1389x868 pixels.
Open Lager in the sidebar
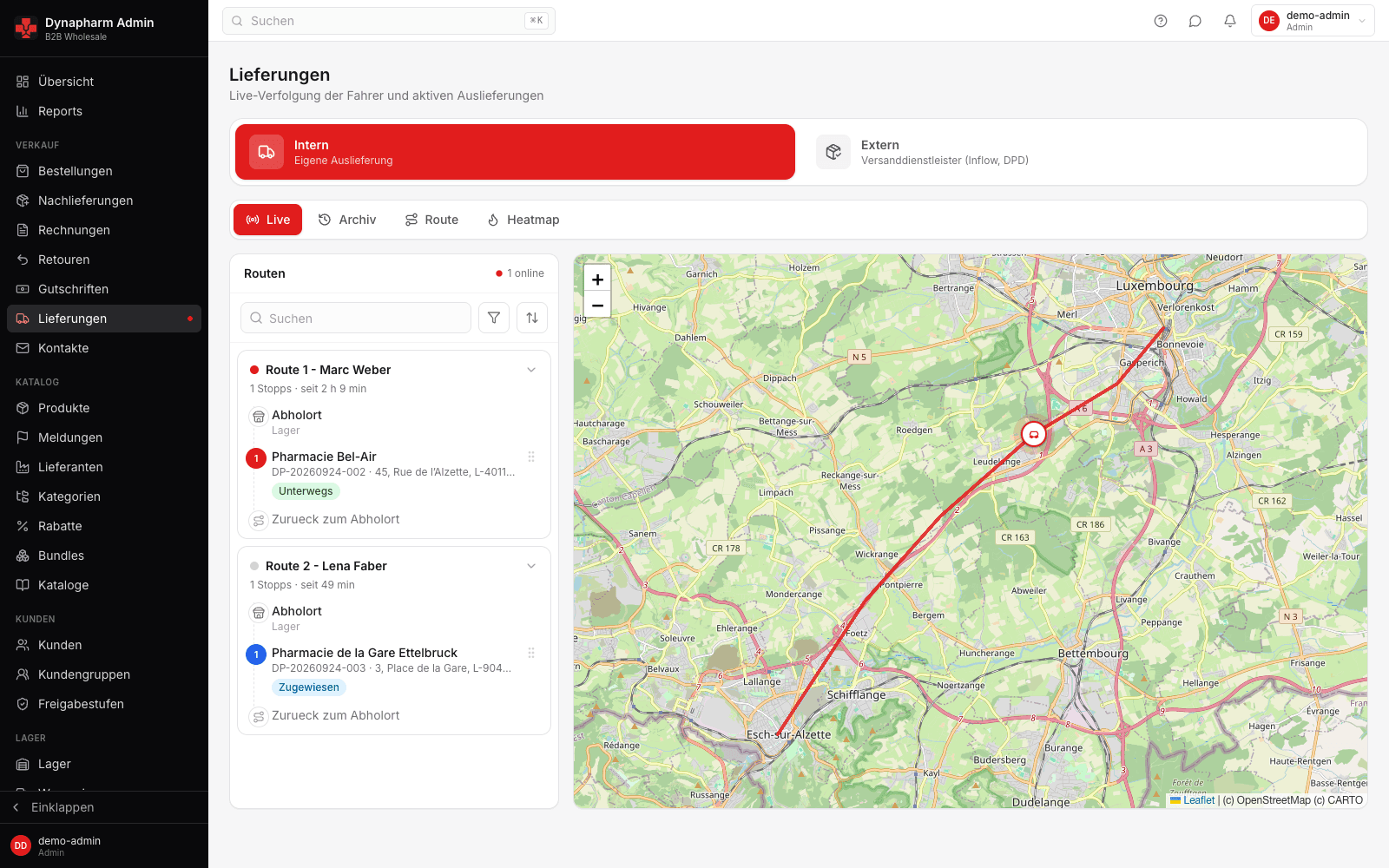pos(104,764)
